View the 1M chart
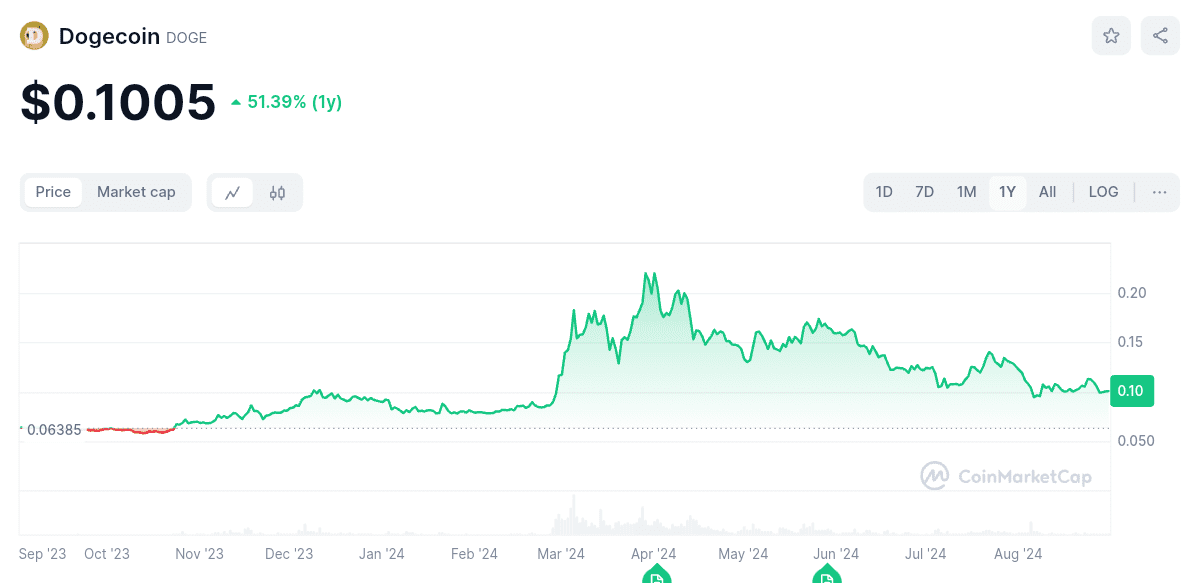 pos(965,192)
